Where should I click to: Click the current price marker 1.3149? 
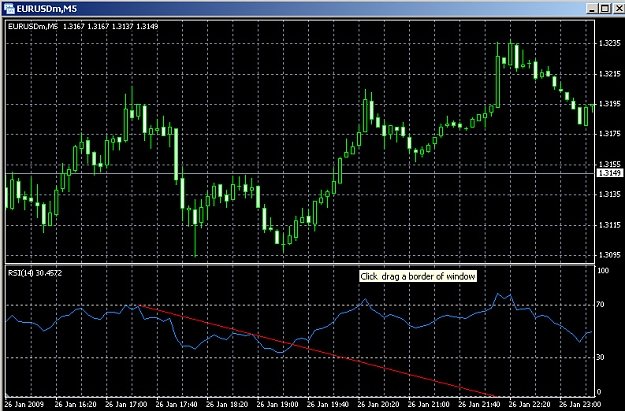click(609, 173)
